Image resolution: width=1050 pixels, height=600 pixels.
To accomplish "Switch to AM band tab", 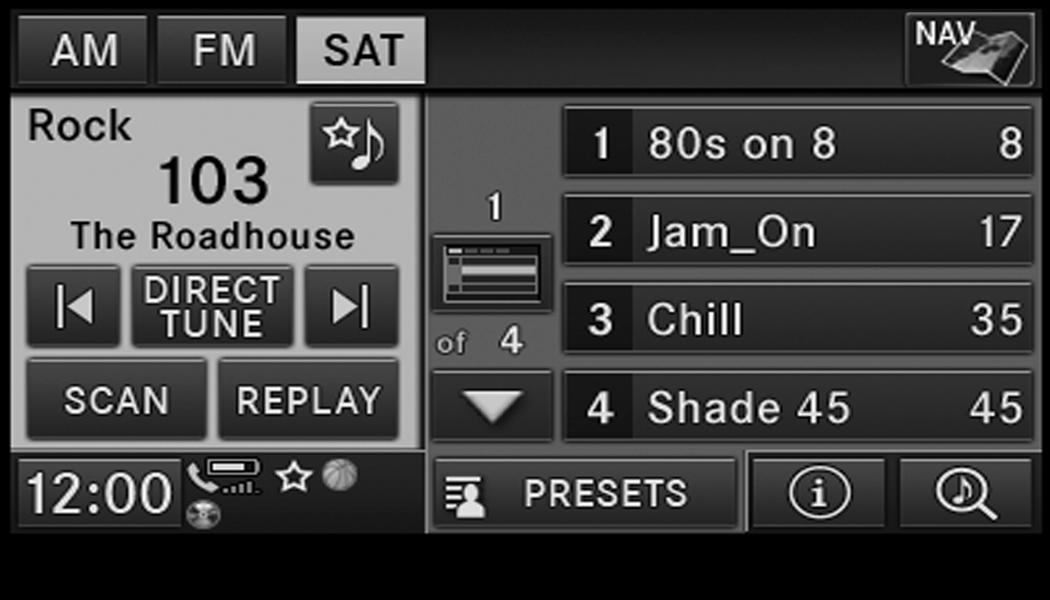I will tap(84, 50).
